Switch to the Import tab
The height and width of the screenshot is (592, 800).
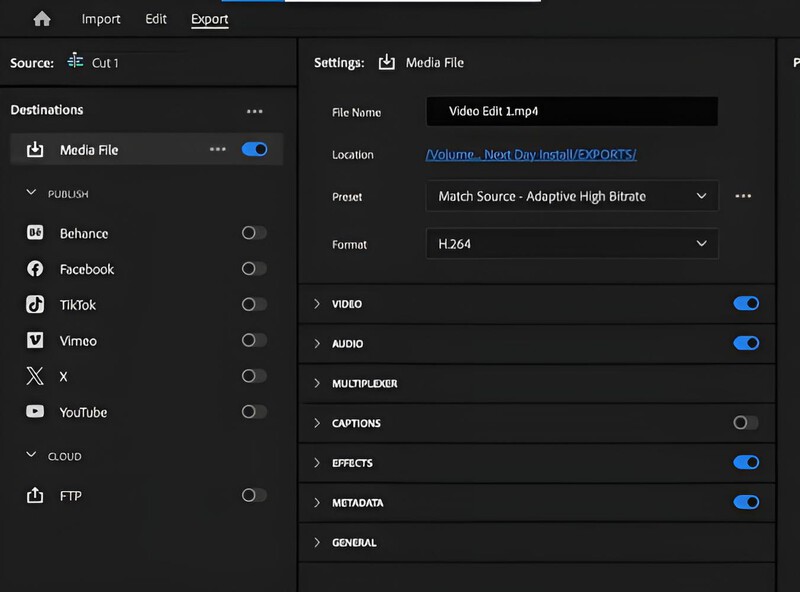coord(101,19)
